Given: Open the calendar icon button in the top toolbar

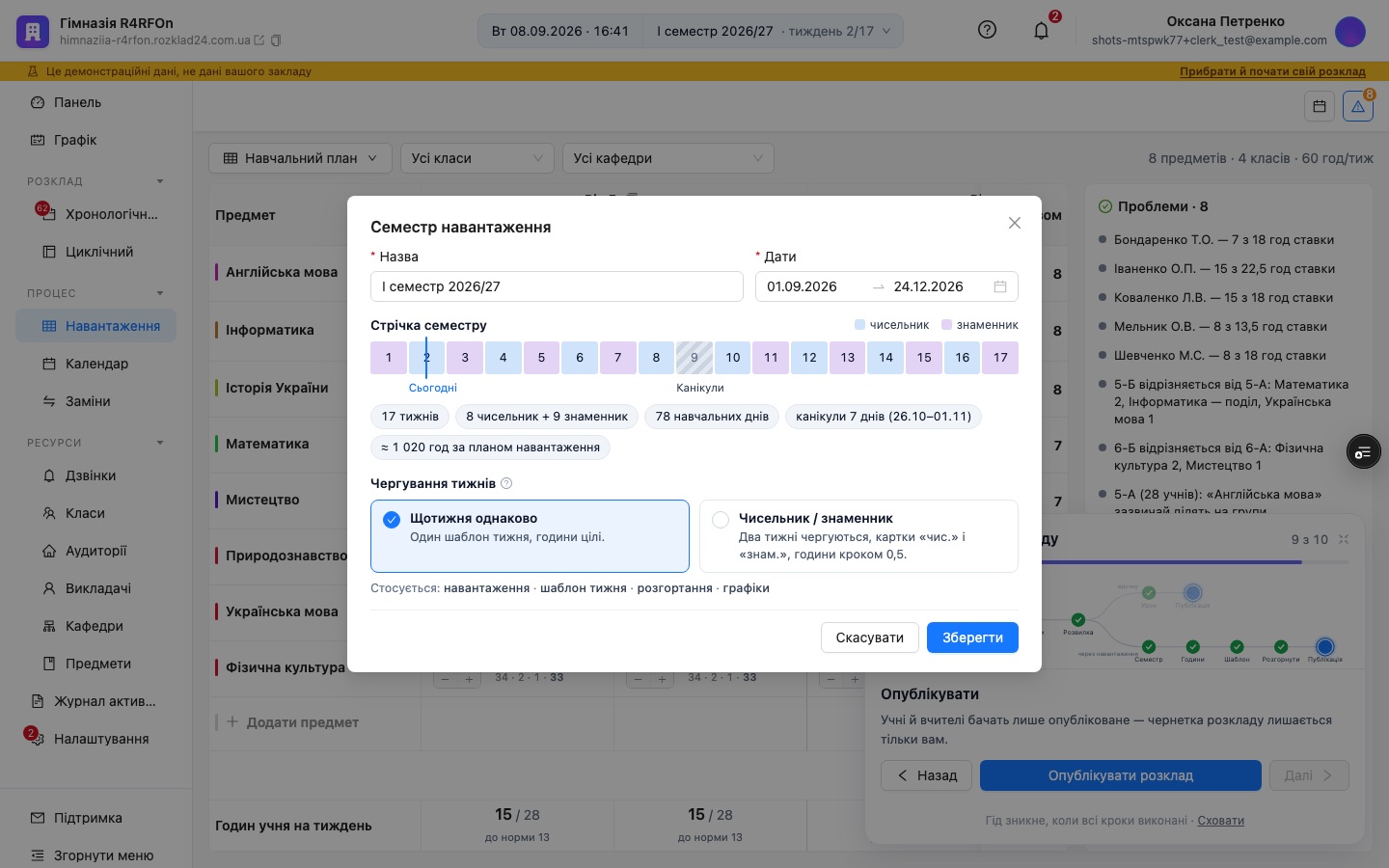Looking at the screenshot, I should pyautogui.click(x=1320, y=106).
